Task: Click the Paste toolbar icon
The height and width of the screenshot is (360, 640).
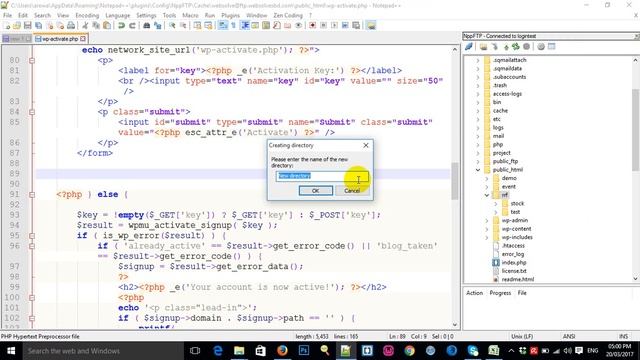Action: (x=107, y=25)
